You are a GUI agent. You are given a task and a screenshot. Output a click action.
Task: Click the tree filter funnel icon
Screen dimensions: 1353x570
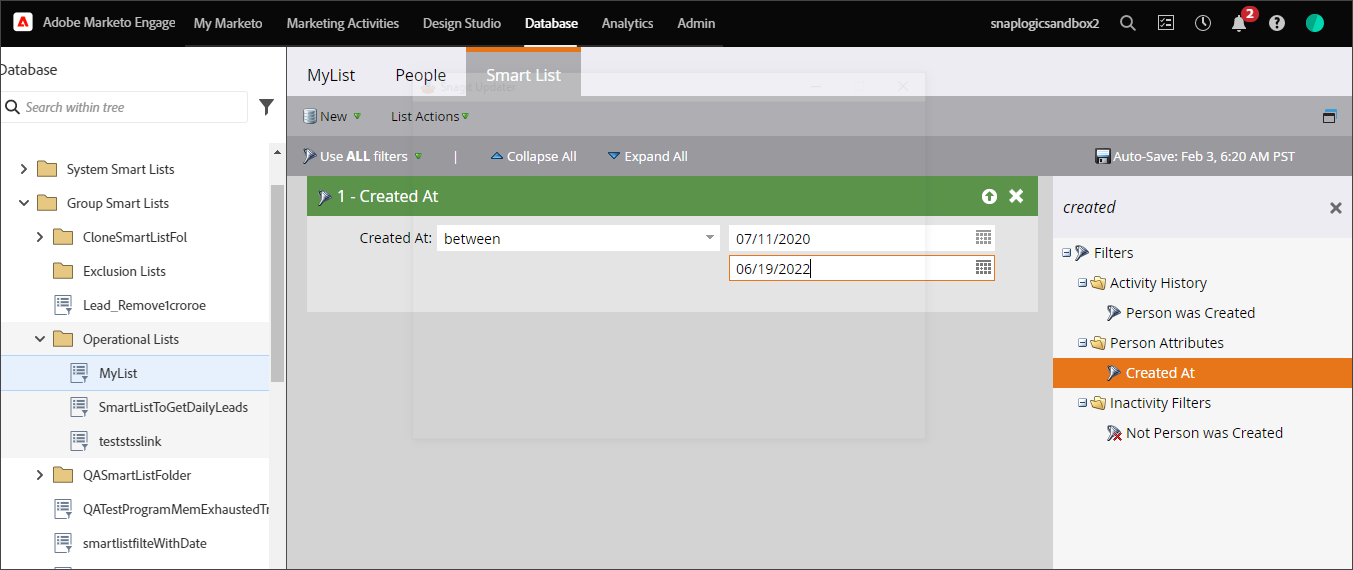267,107
